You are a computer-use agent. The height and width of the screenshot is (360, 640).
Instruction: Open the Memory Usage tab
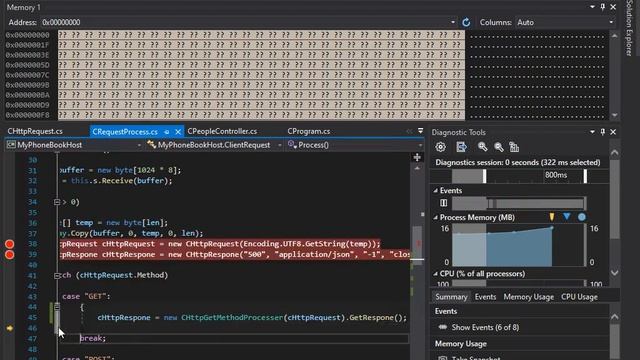(529, 297)
